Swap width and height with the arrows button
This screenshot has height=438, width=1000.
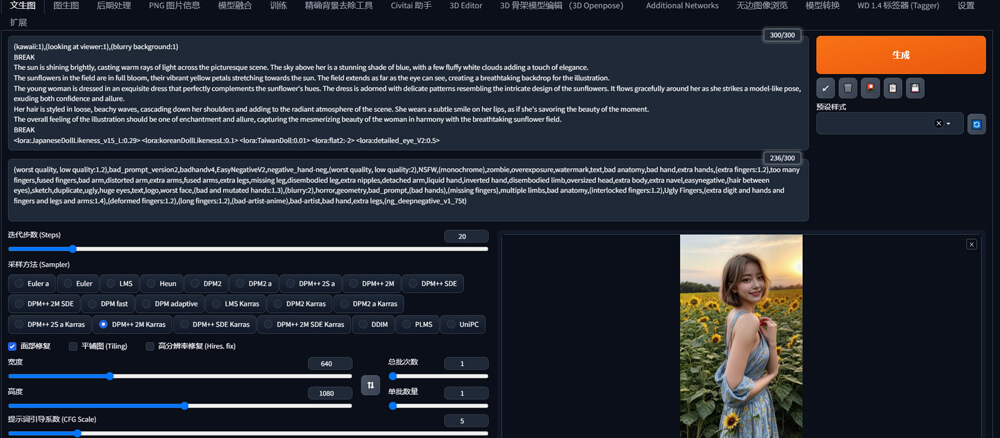click(x=370, y=385)
